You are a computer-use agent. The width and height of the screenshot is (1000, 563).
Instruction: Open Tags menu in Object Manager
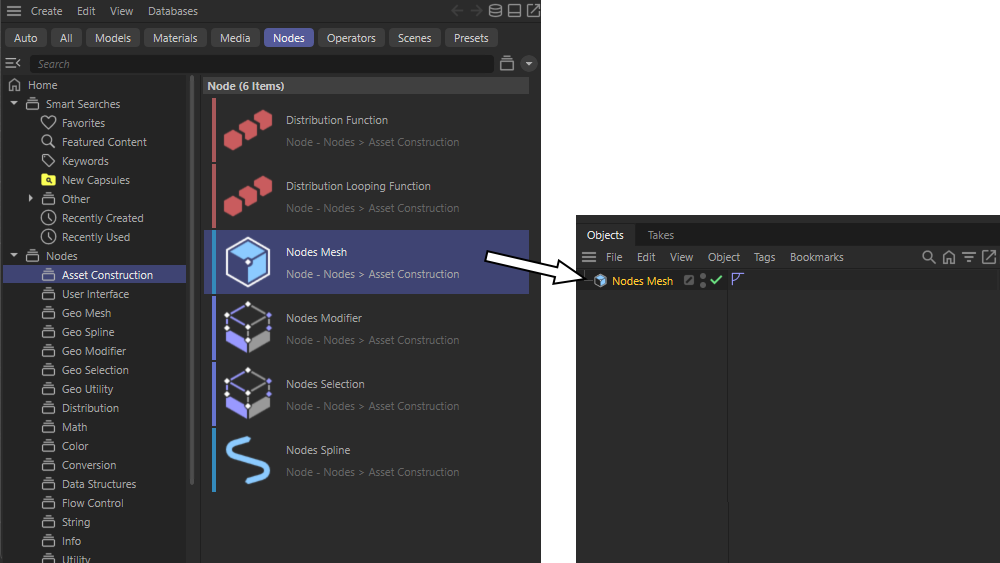[764, 257]
